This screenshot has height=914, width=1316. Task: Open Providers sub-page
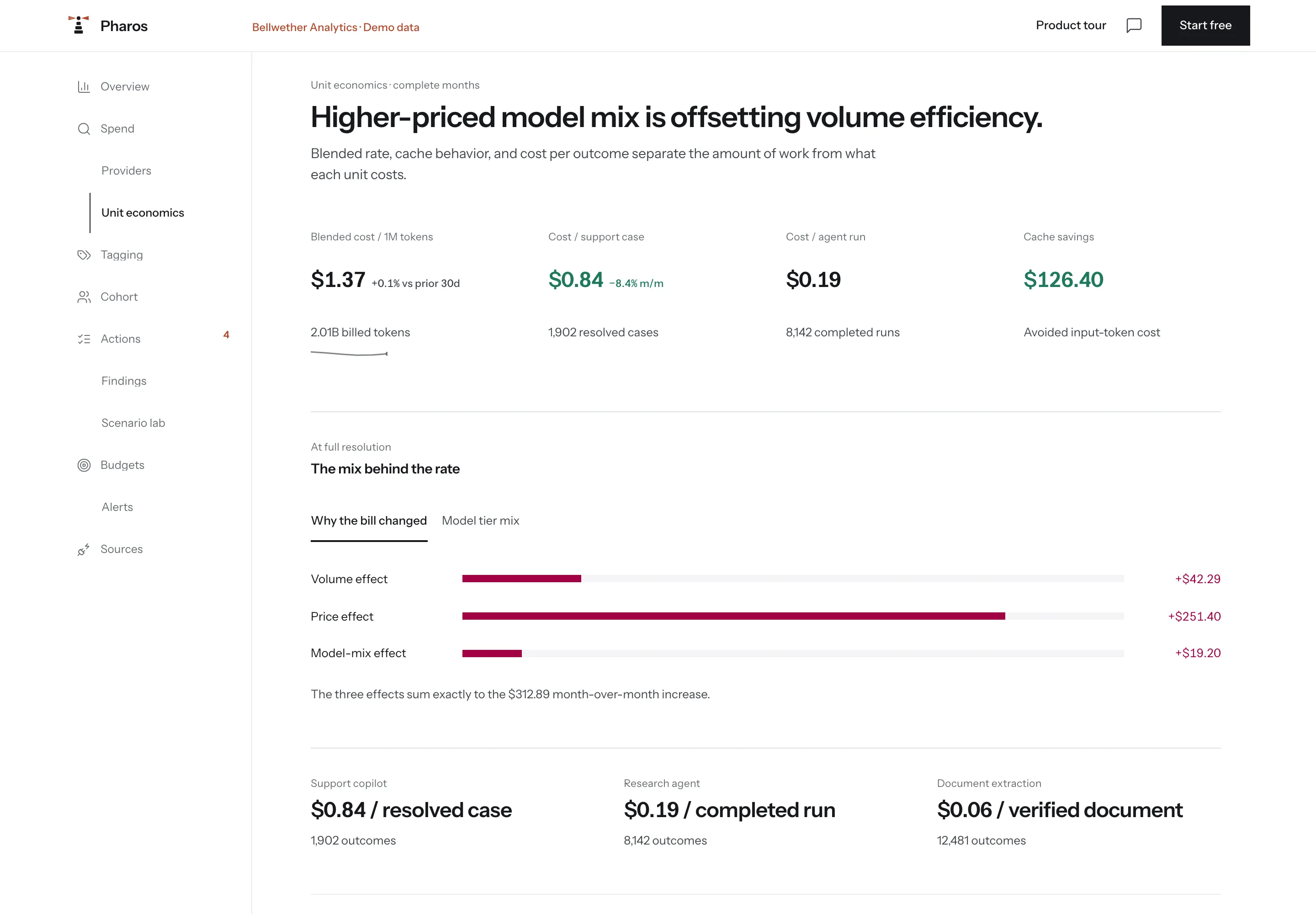[x=126, y=170]
